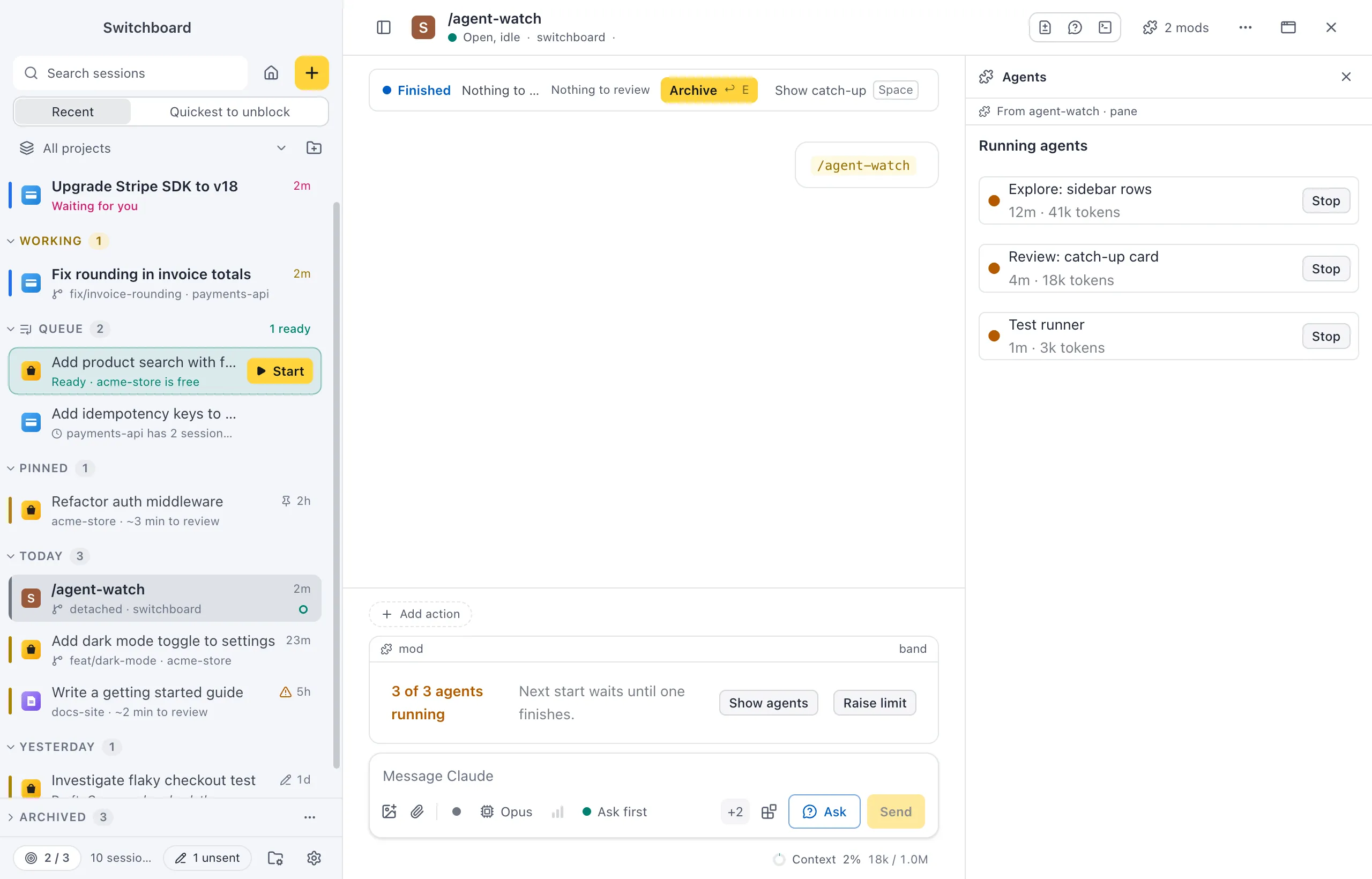This screenshot has height=879, width=1372.
Task: Click Show catch-up
Action: (846, 90)
